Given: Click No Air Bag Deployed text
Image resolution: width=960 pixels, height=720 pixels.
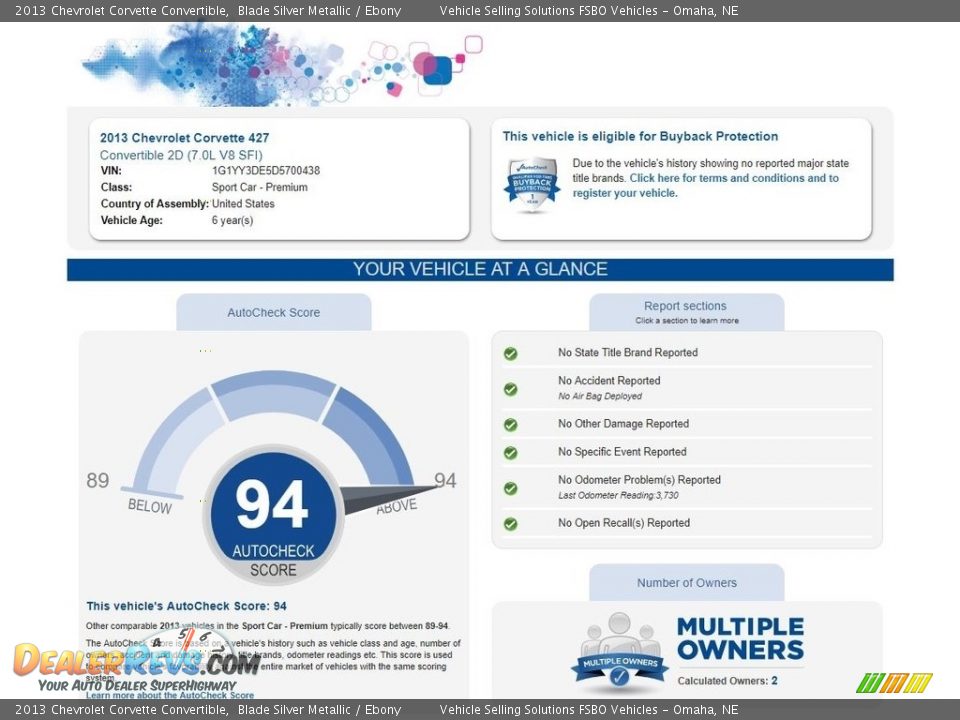Looking at the screenshot, I should pyautogui.click(x=600, y=396).
